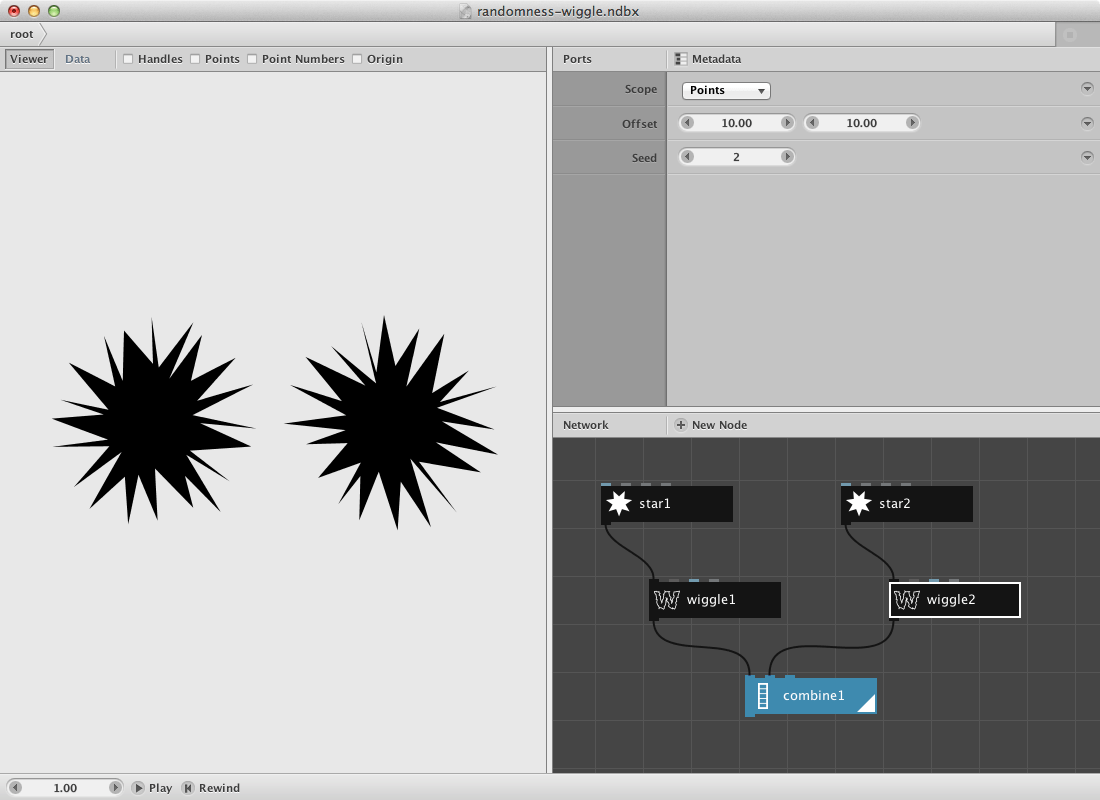Click the rendered corner flag on combine1
1100x800 pixels.
click(x=866, y=703)
